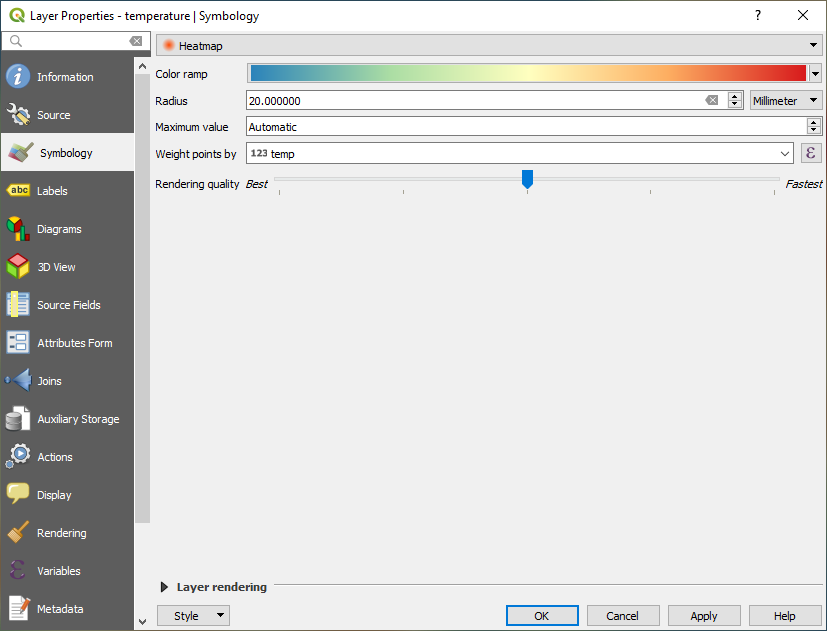Viewport: 827px width, 631px height.
Task: Open the Diagrams chart icon
Action: [18, 228]
